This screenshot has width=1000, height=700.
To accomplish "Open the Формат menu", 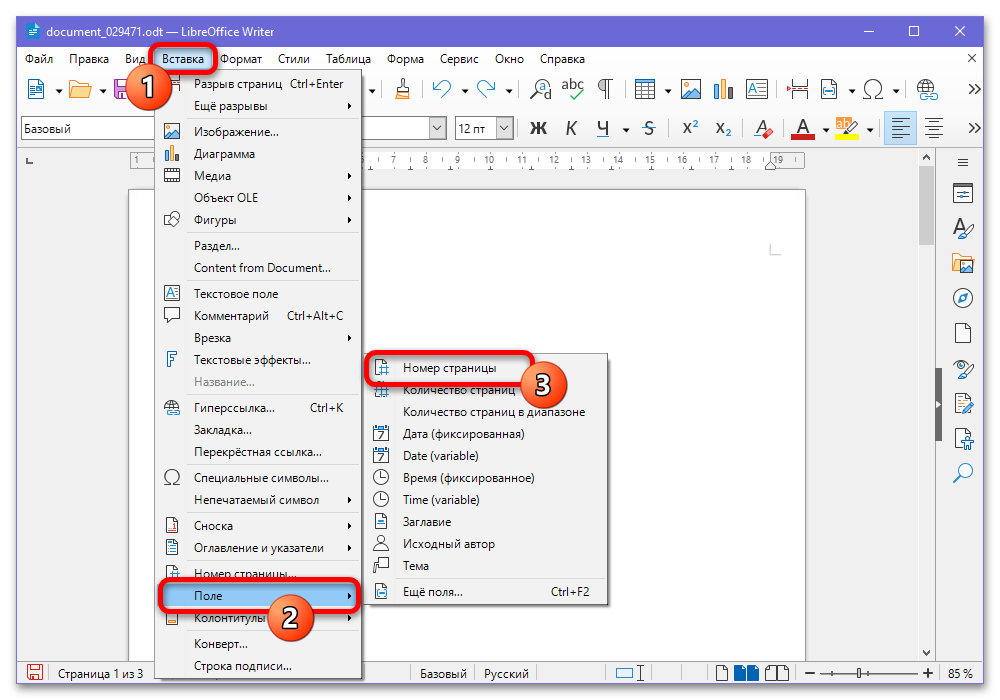I will tap(241, 59).
